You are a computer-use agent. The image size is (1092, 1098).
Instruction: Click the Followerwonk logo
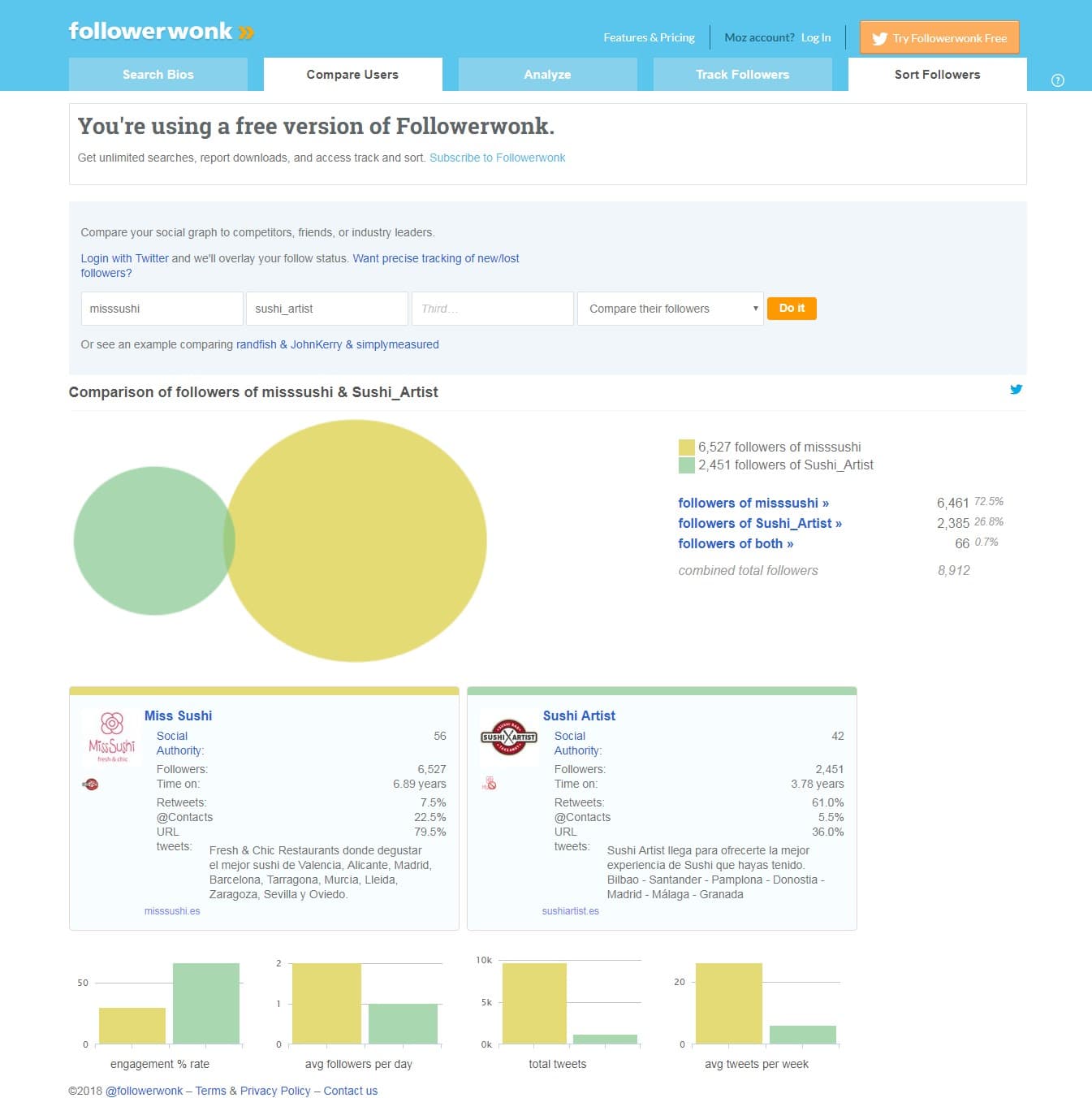coord(162,32)
